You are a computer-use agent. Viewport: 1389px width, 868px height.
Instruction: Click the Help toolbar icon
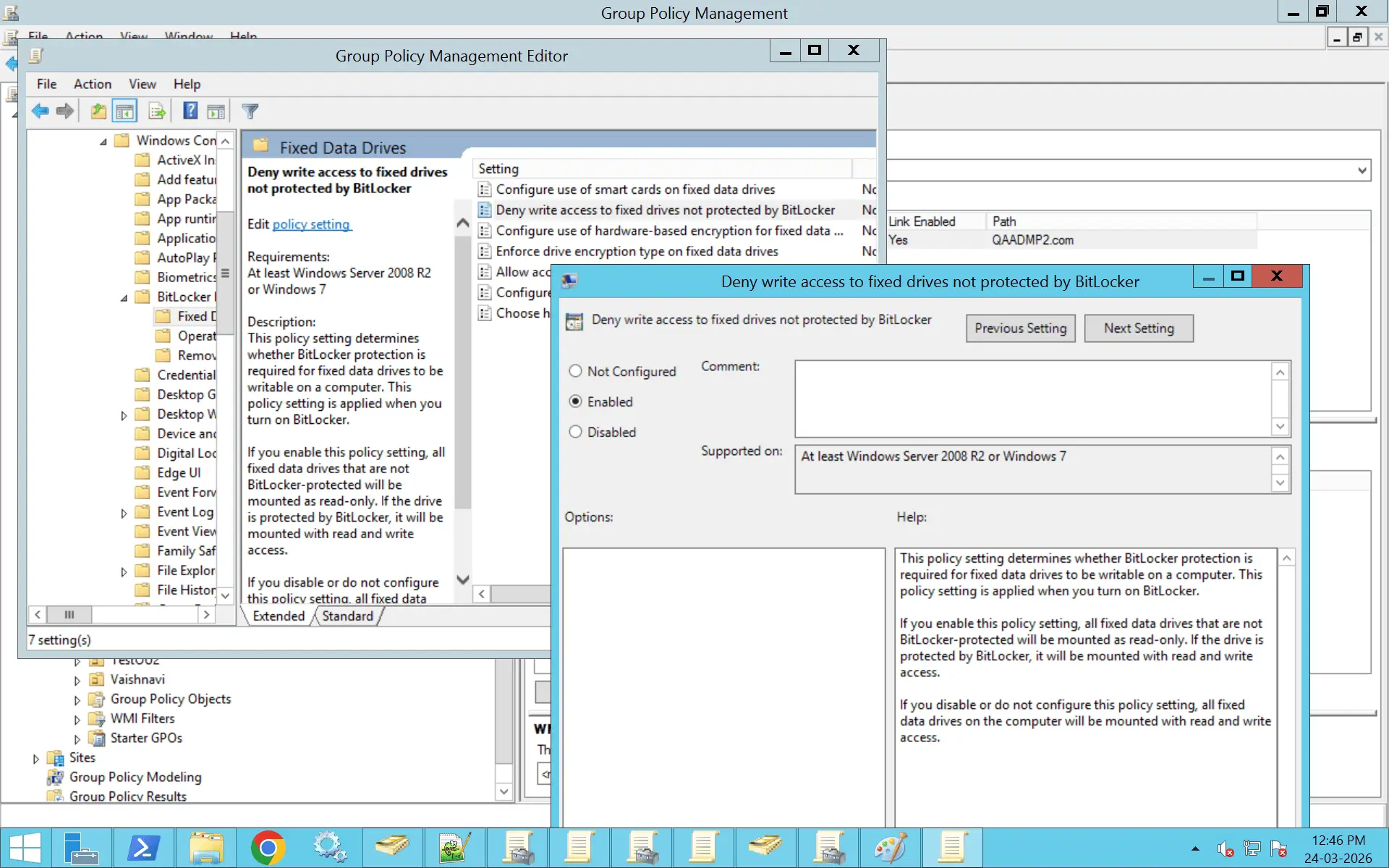click(190, 111)
